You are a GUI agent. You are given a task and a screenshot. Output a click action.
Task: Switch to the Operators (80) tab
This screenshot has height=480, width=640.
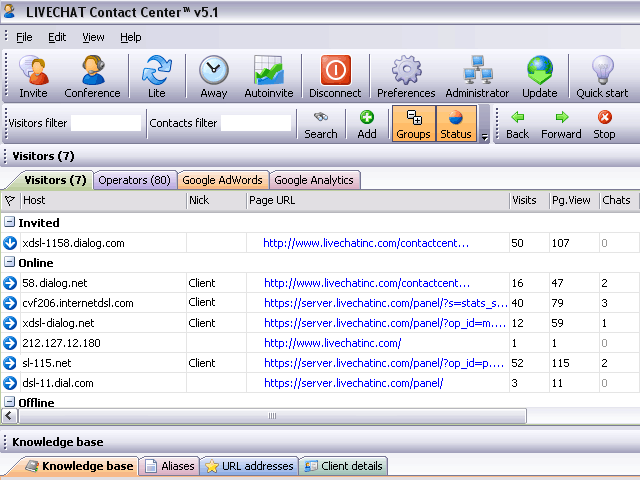[135, 180]
